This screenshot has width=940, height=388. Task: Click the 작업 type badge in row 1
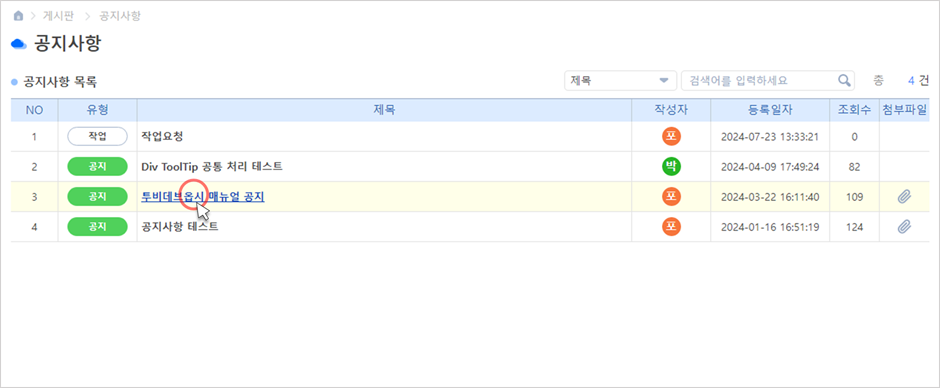point(98,136)
